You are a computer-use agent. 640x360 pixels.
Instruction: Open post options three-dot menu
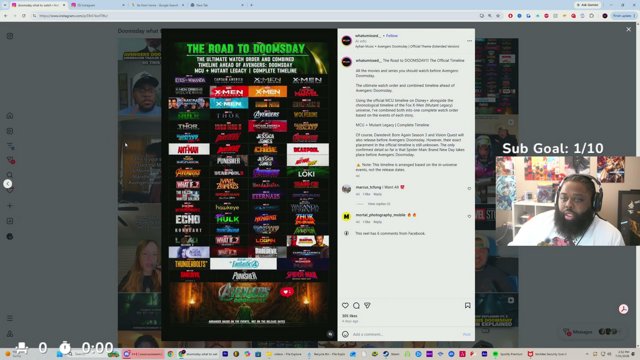point(469,41)
